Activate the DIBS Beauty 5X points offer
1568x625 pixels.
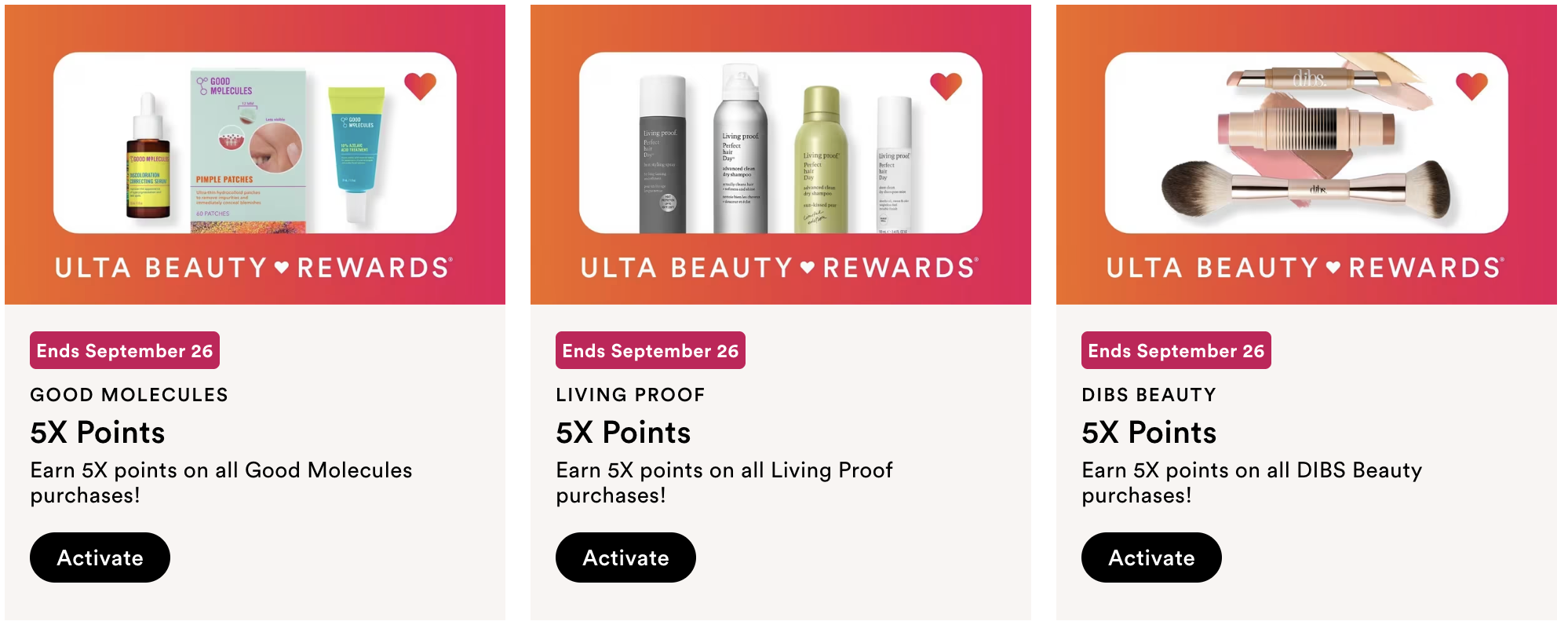(x=1151, y=557)
